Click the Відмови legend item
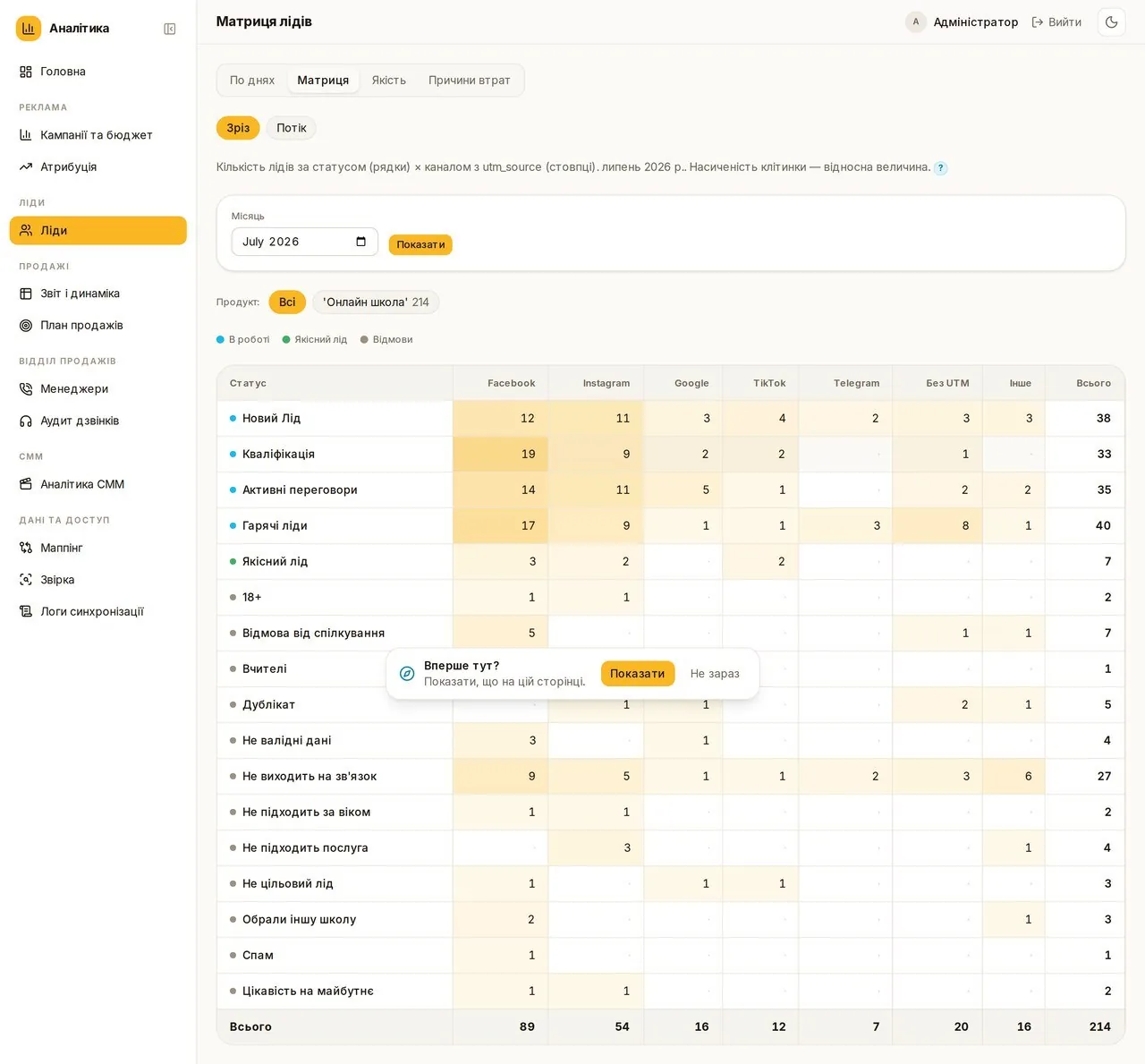 pos(386,339)
